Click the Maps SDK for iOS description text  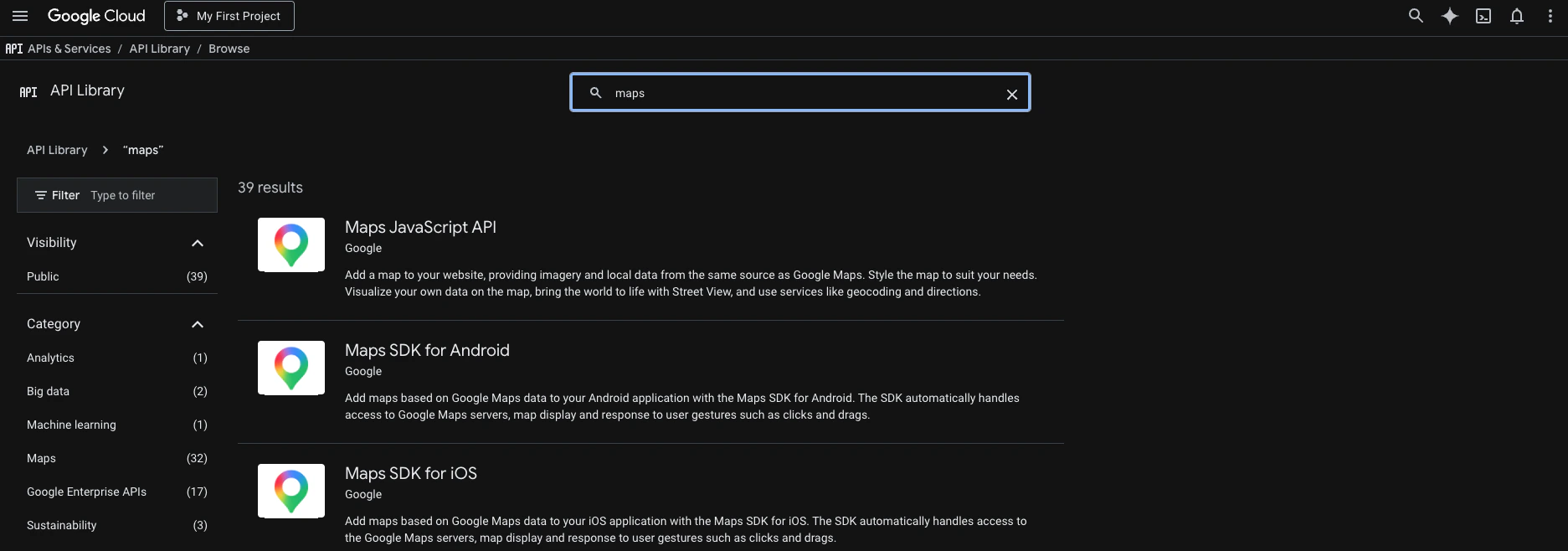686,529
